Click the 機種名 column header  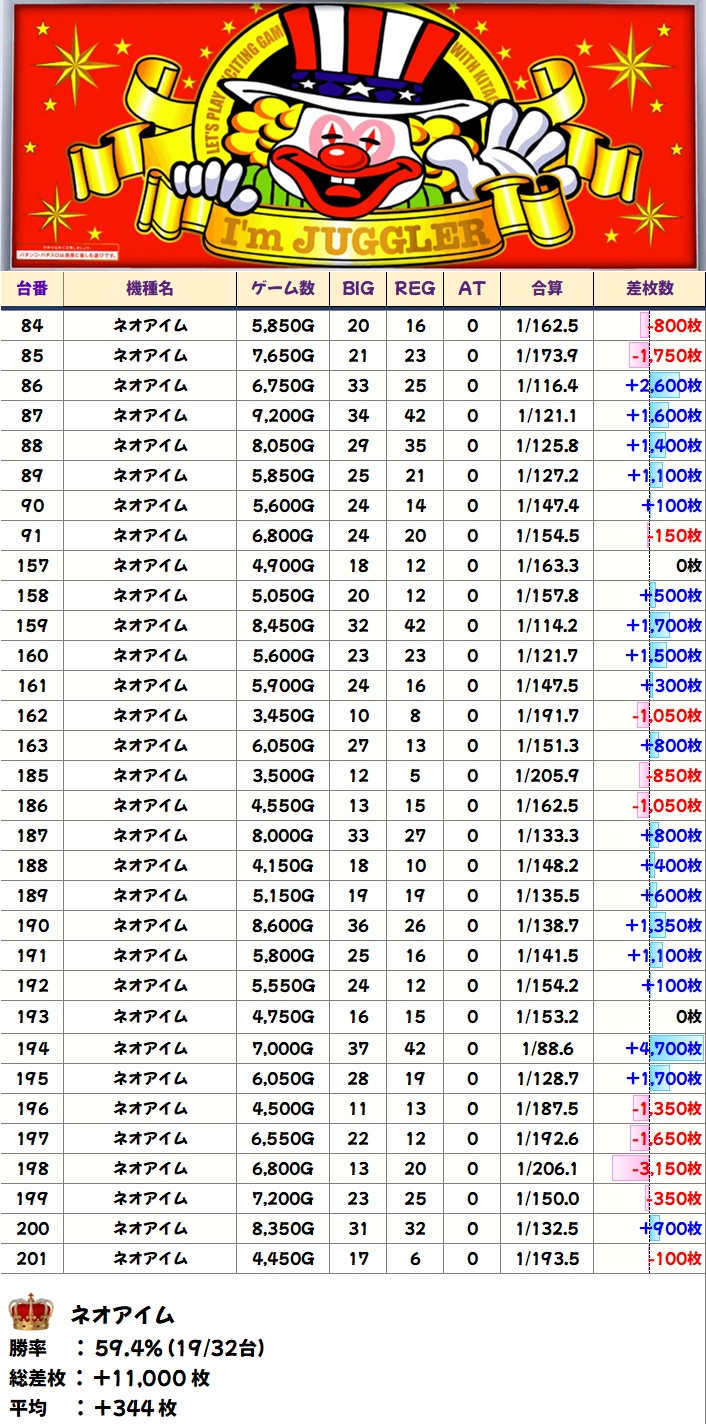click(150, 289)
